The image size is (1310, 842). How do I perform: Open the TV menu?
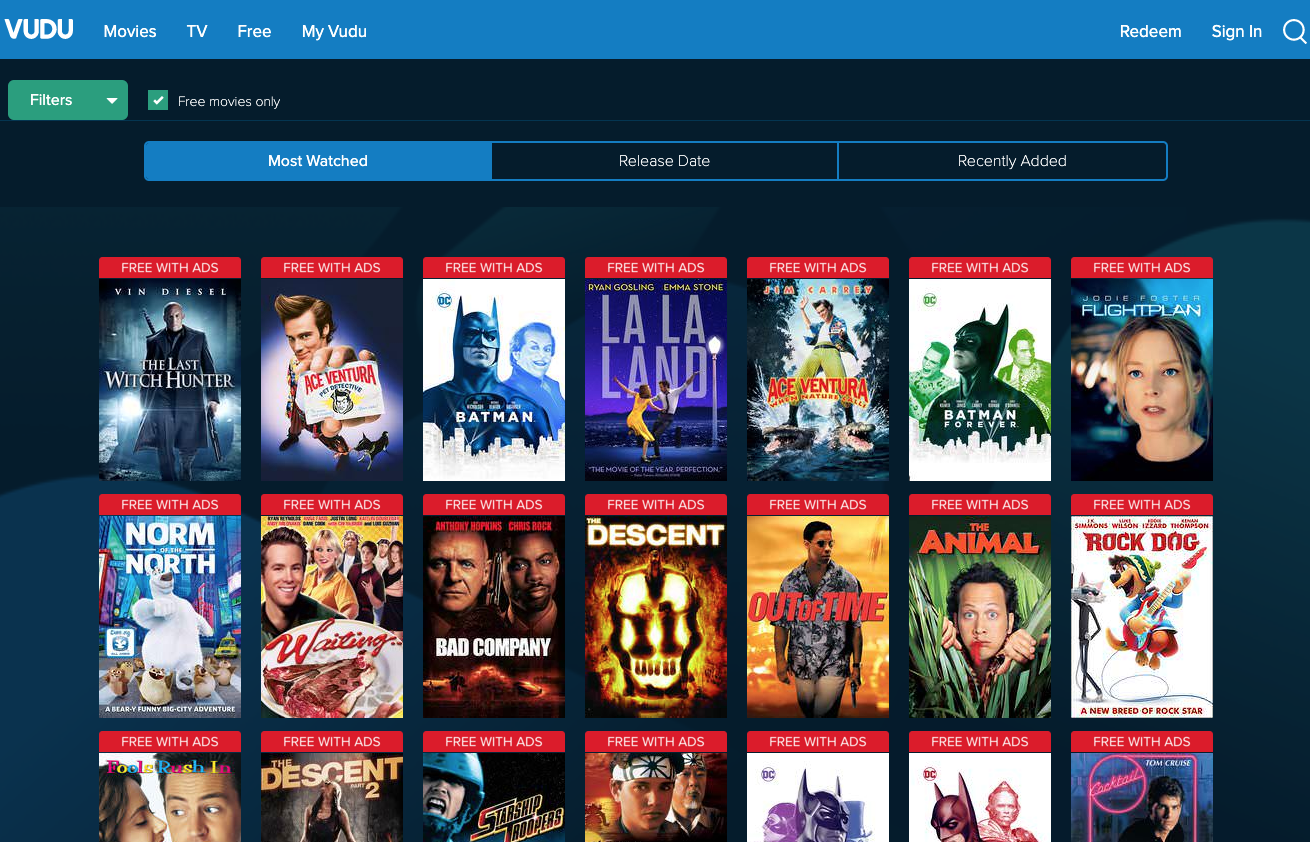coord(197,31)
